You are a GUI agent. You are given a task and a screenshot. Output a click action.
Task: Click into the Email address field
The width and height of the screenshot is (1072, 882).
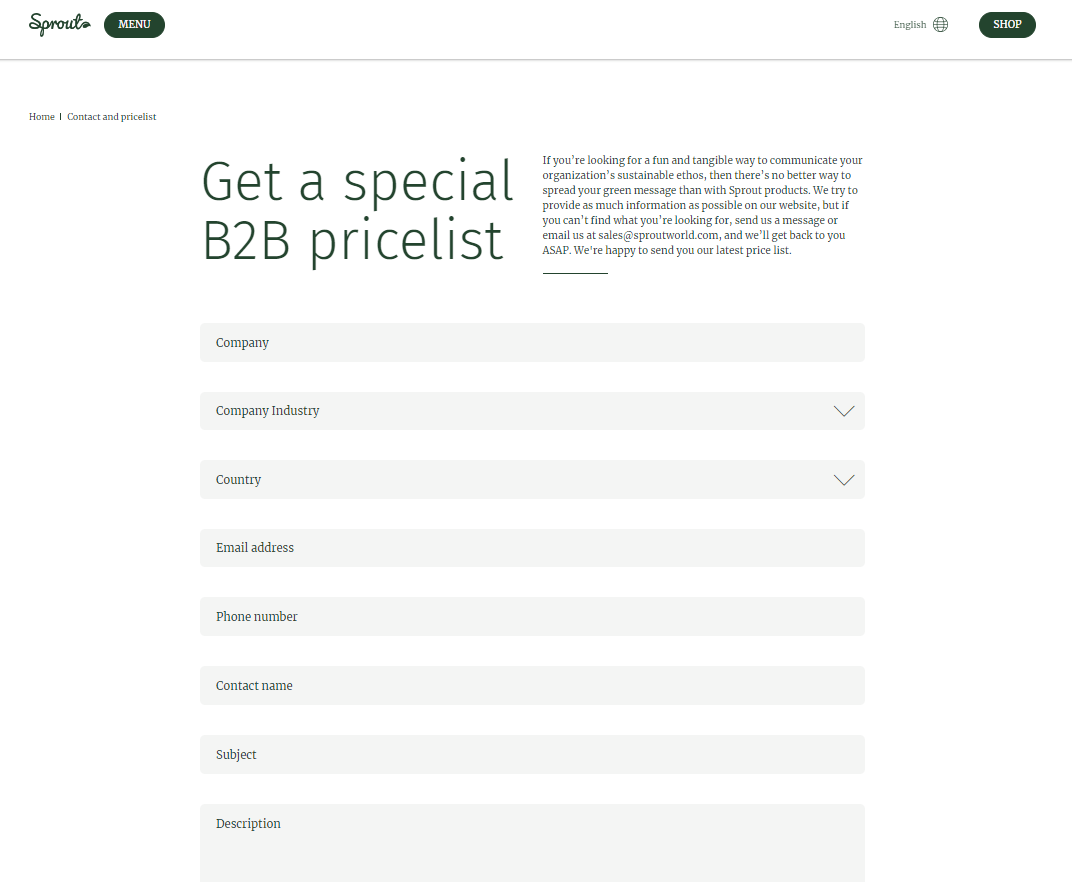tap(532, 548)
